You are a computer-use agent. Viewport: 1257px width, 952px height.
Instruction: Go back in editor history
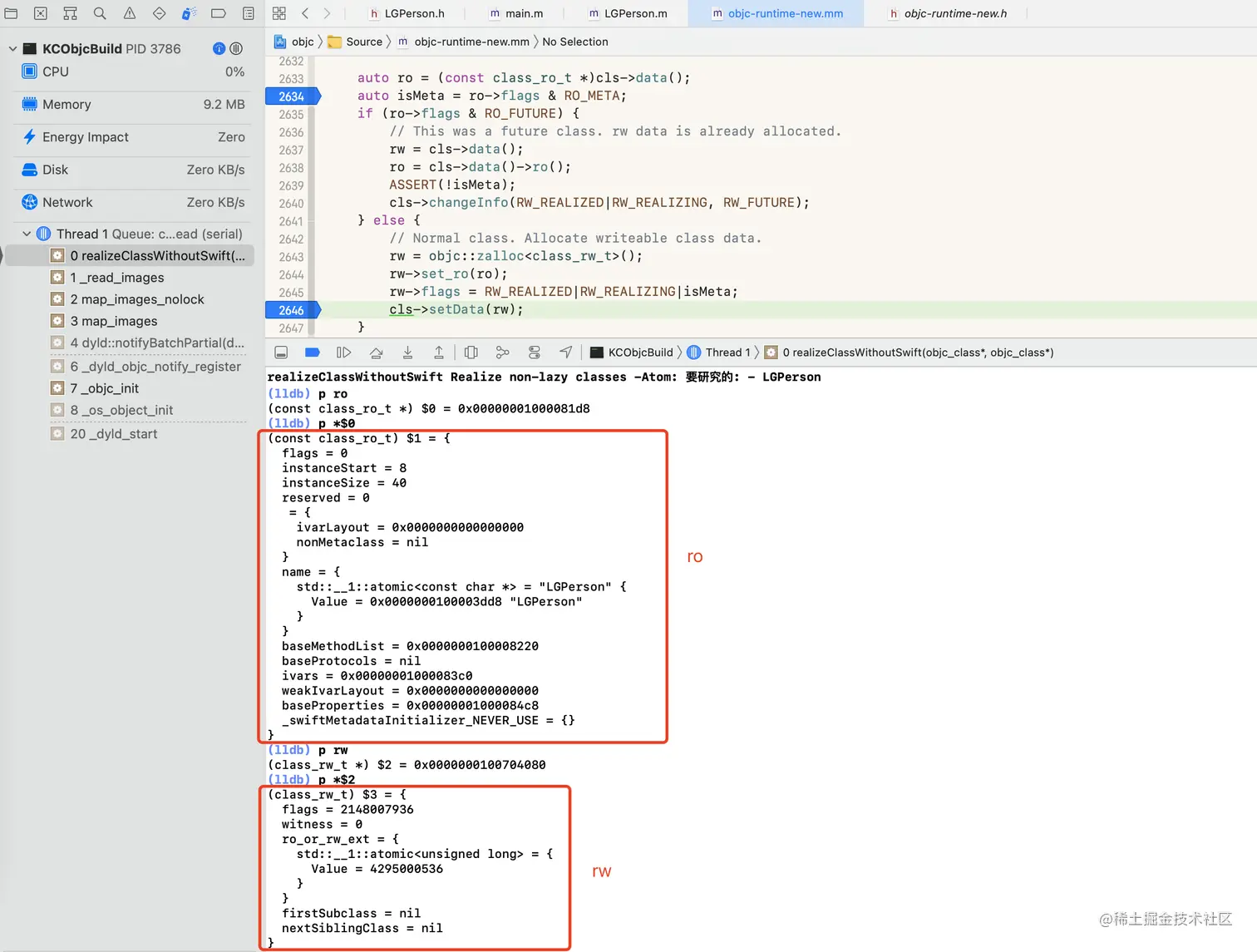[x=305, y=13]
